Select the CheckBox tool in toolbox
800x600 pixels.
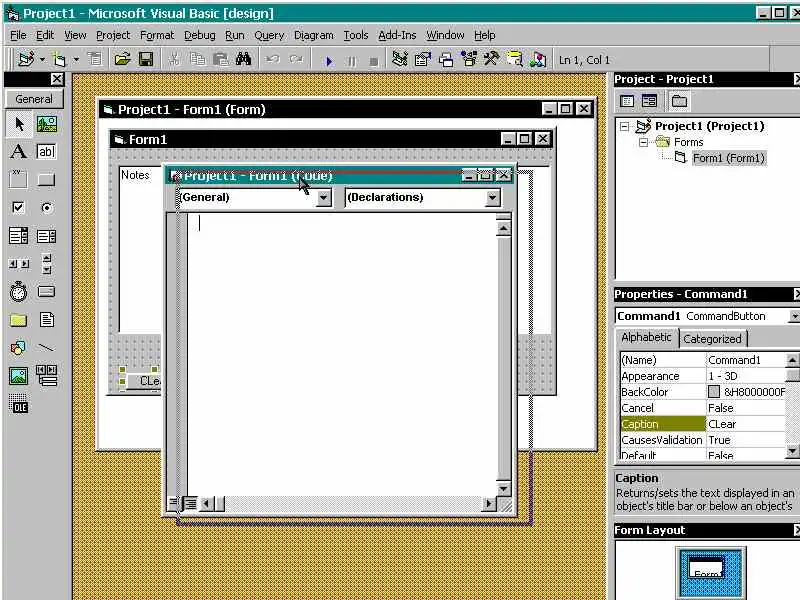click(18, 208)
